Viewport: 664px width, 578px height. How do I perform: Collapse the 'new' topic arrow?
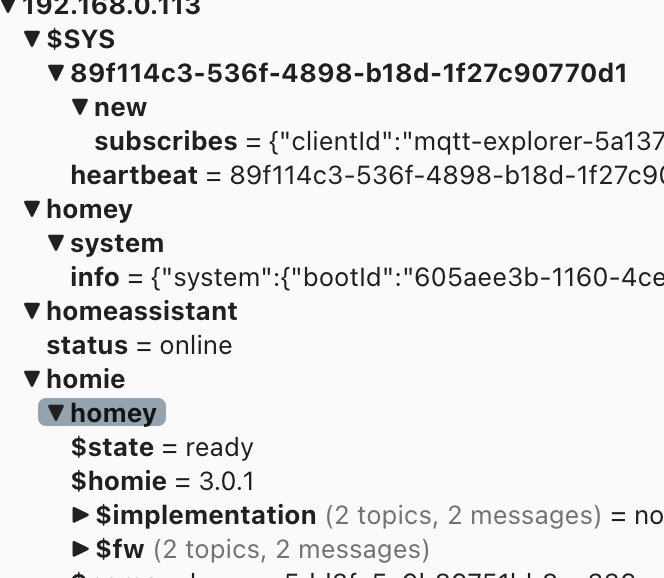click(80, 107)
